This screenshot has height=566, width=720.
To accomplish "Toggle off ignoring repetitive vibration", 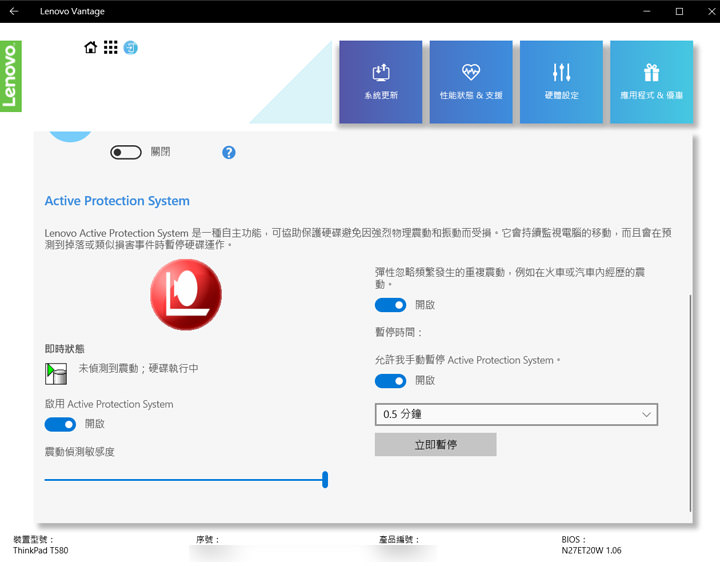I will 390,305.
